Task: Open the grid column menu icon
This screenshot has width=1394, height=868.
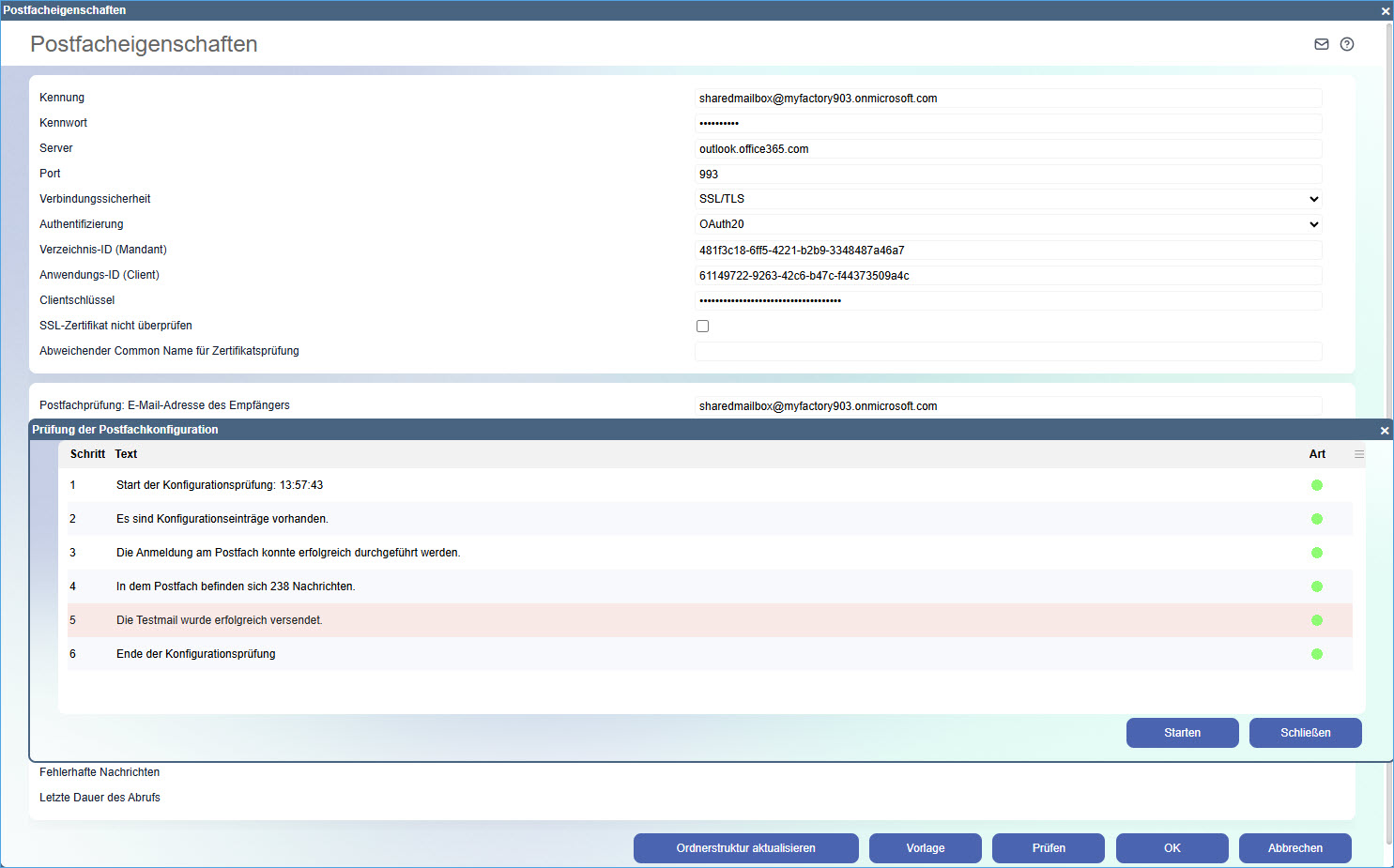Action: point(1358,454)
